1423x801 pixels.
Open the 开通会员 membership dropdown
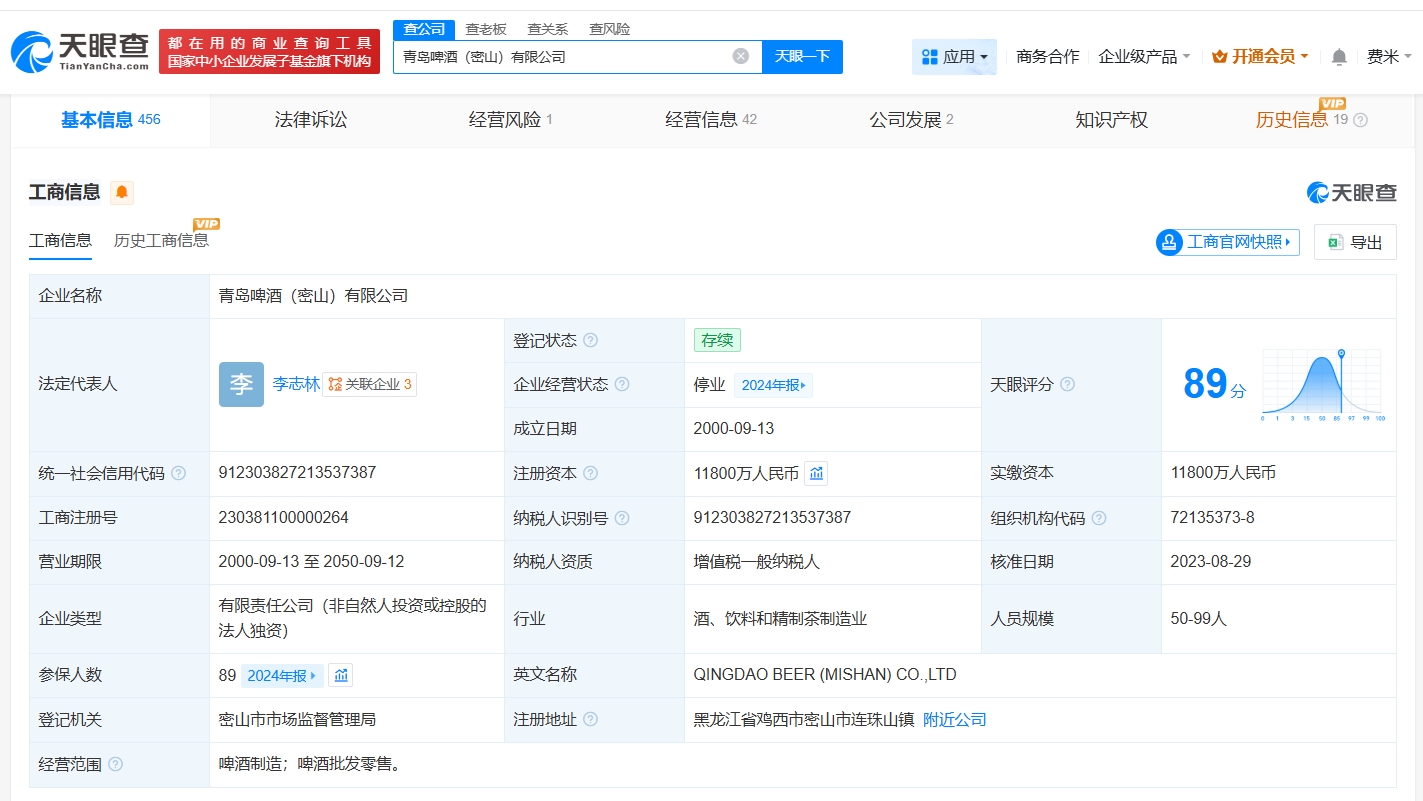tap(1260, 57)
